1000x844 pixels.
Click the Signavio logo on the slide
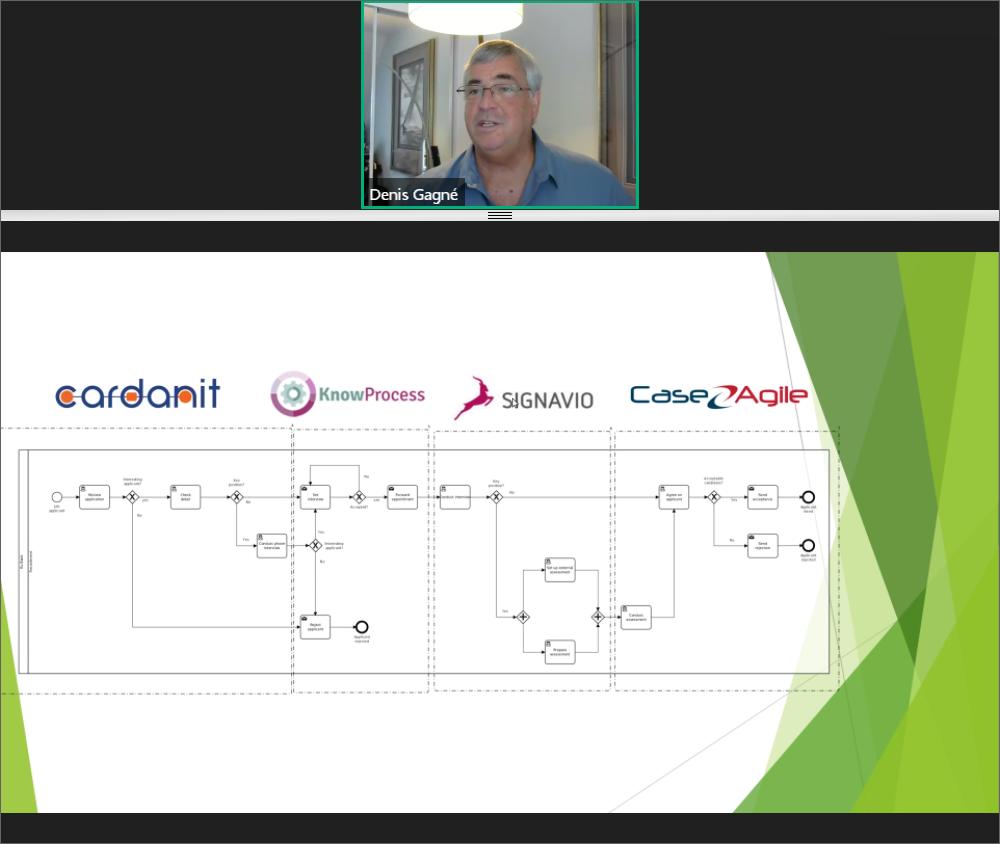(524, 399)
